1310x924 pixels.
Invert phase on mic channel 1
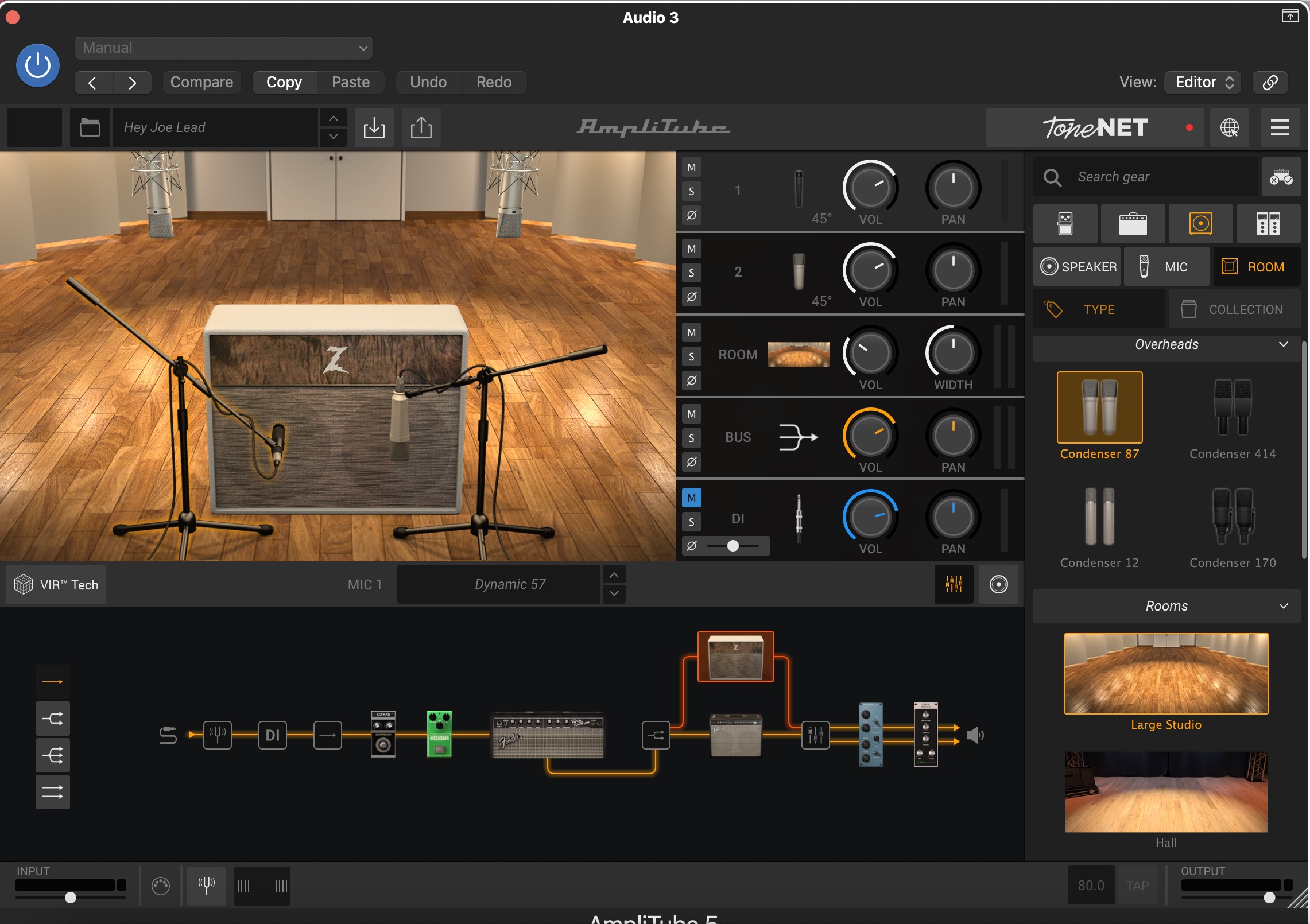(x=692, y=216)
